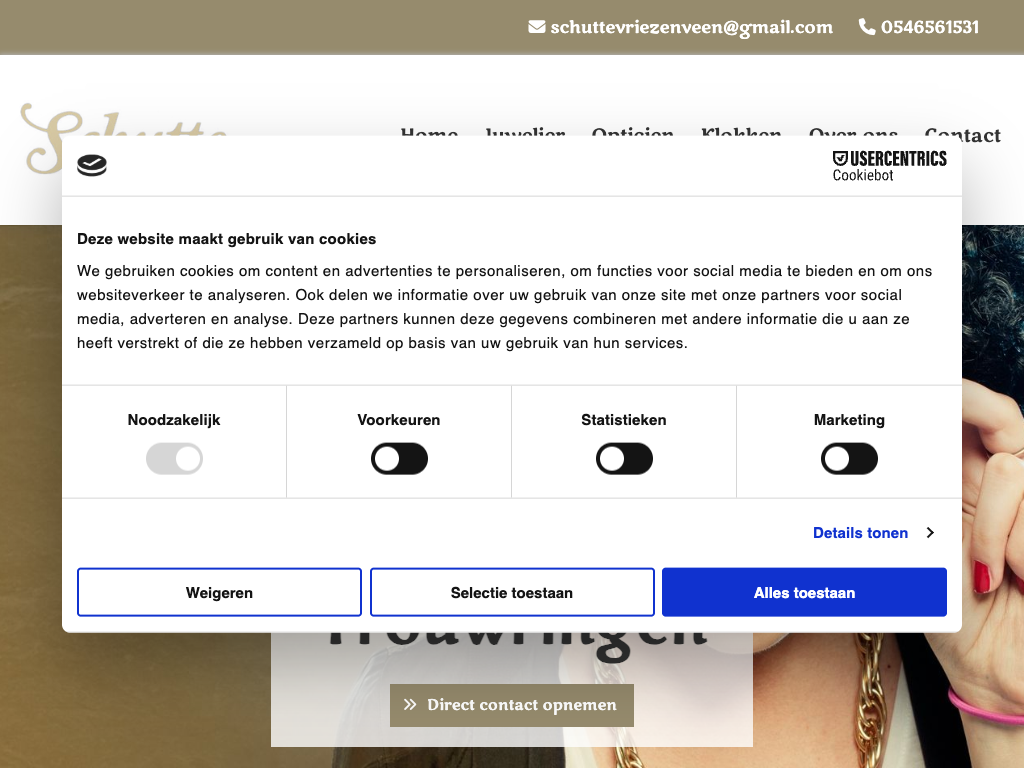Enable the Marketing cookies toggle

tap(849, 459)
